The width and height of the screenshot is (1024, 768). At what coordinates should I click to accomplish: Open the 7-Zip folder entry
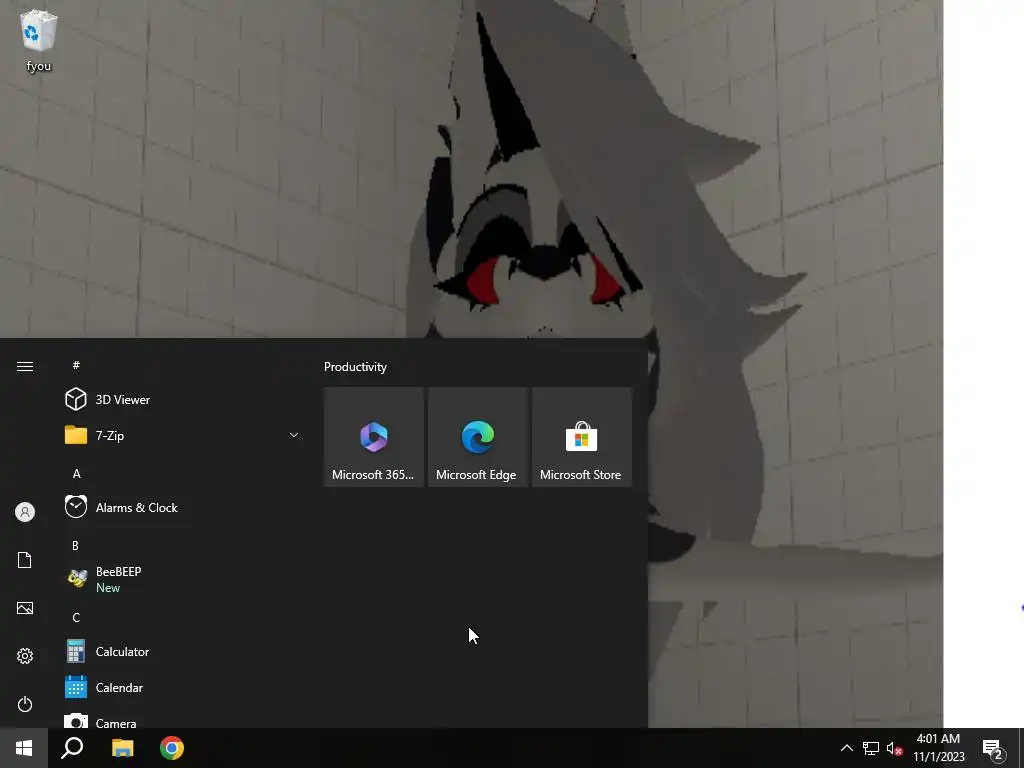point(183,435)
